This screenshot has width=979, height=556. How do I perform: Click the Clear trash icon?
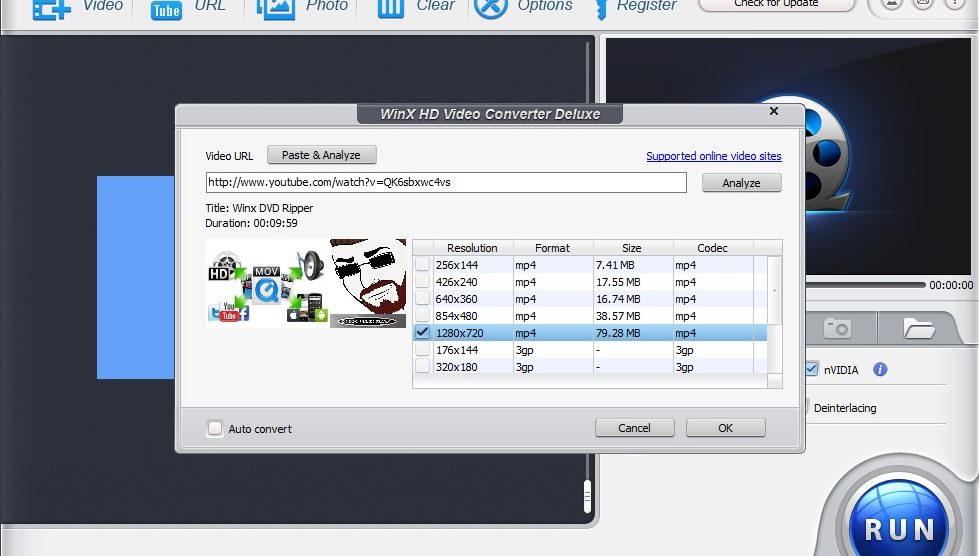point(391,9)
